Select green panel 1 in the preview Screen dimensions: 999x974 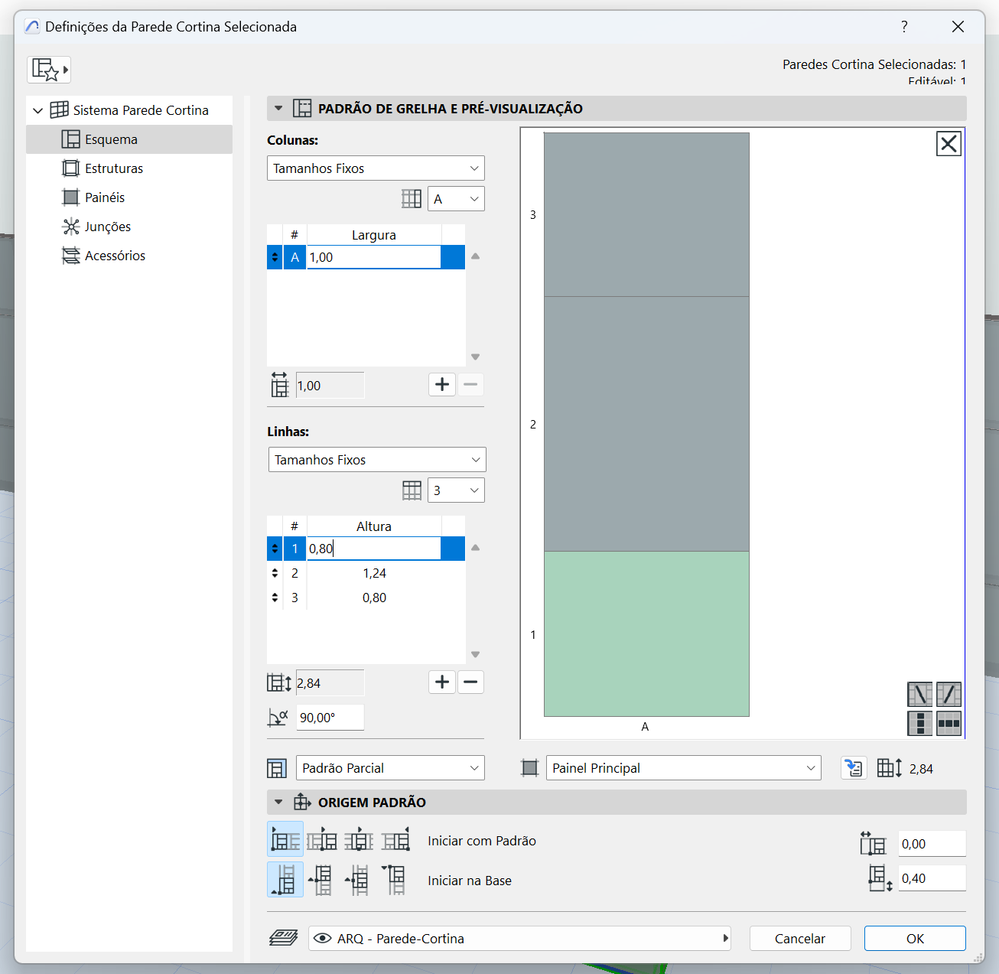tap(646, 634)
